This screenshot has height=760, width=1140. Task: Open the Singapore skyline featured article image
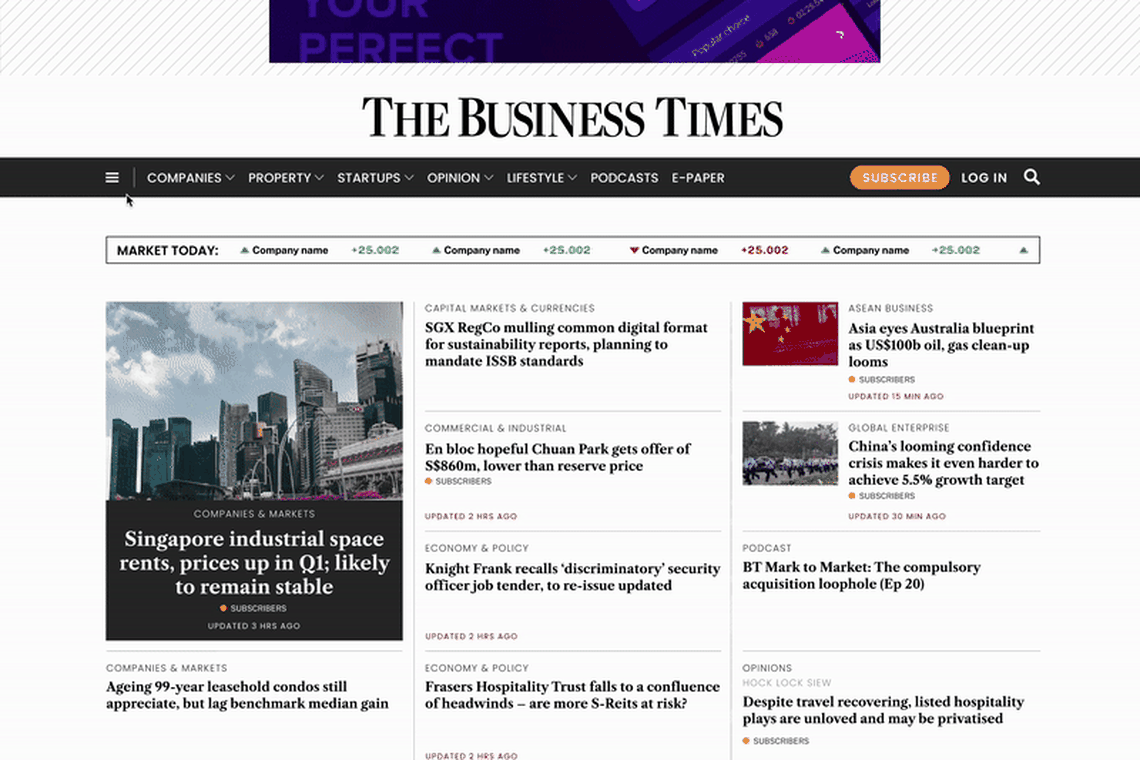[254, 400]
